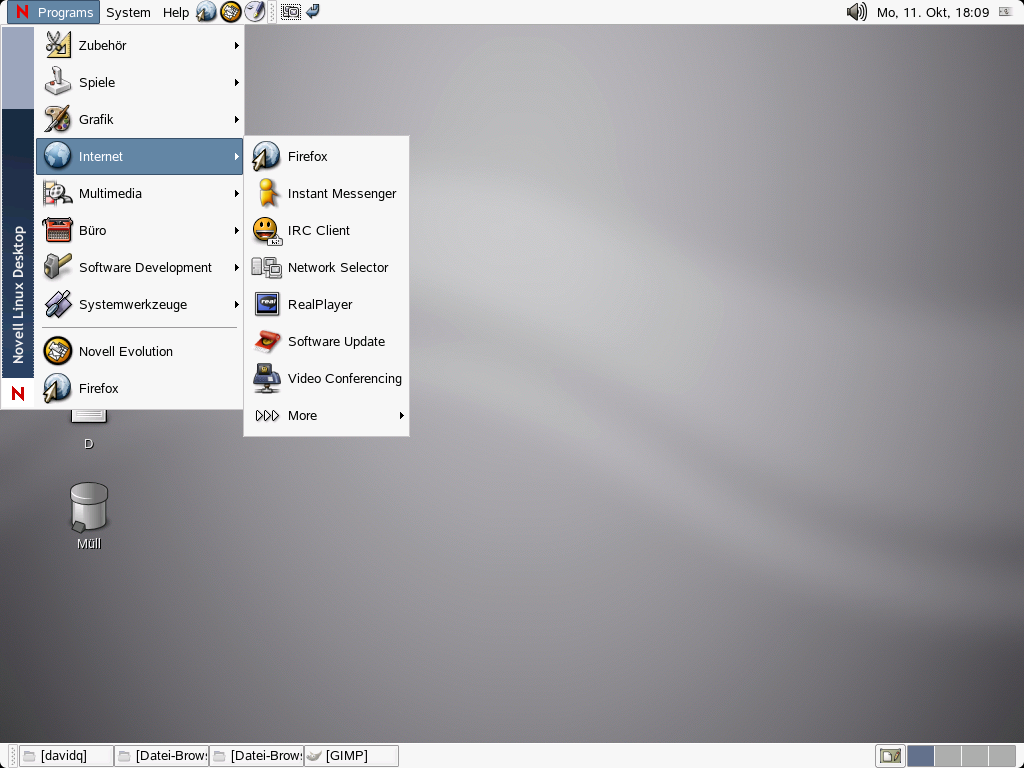Launch Evolution from top panel launcher
Image resolution: width=1024 pixels, height=768 pixels.
231,12
